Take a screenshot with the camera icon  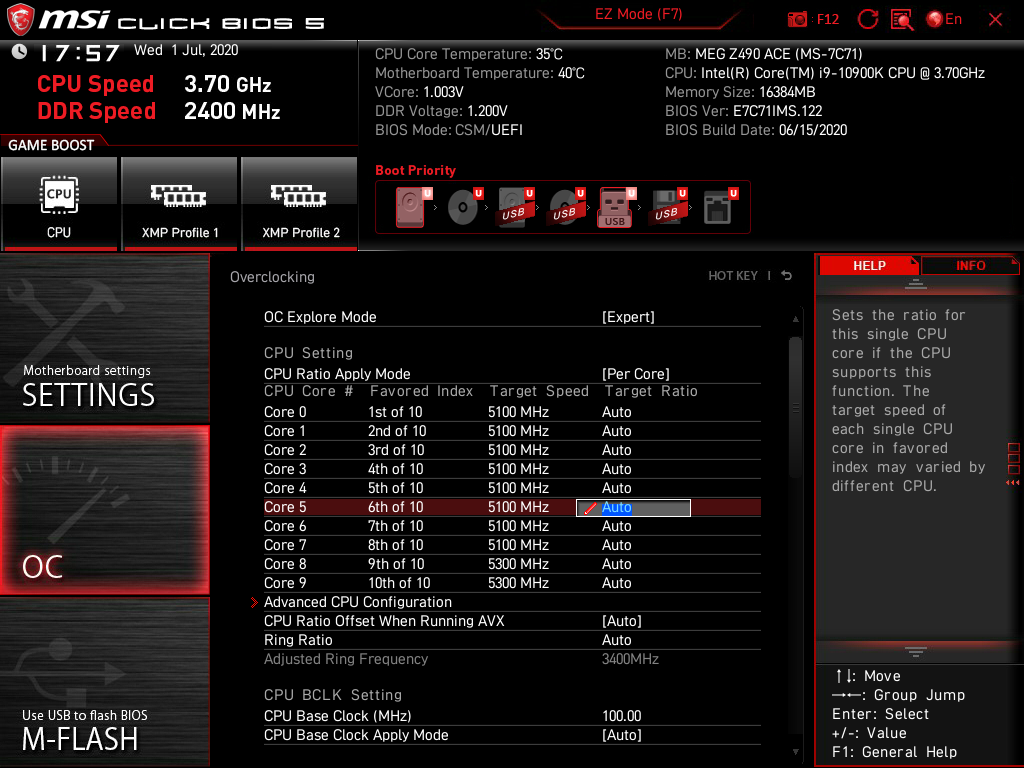click(x=797, y=19)
